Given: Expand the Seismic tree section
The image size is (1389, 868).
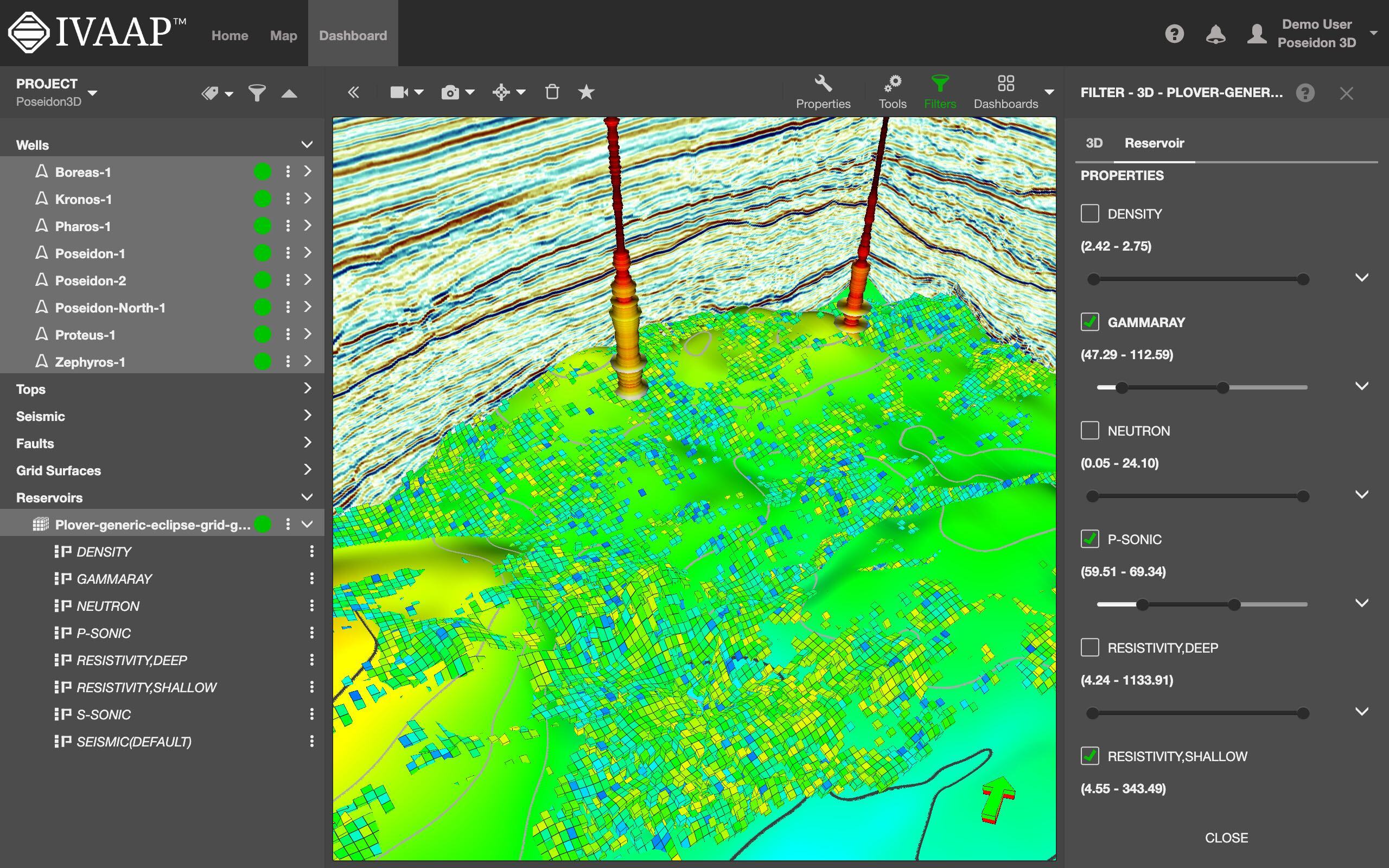Looking at the screenshot, I should pyautogui.click(x=308, y=416).
